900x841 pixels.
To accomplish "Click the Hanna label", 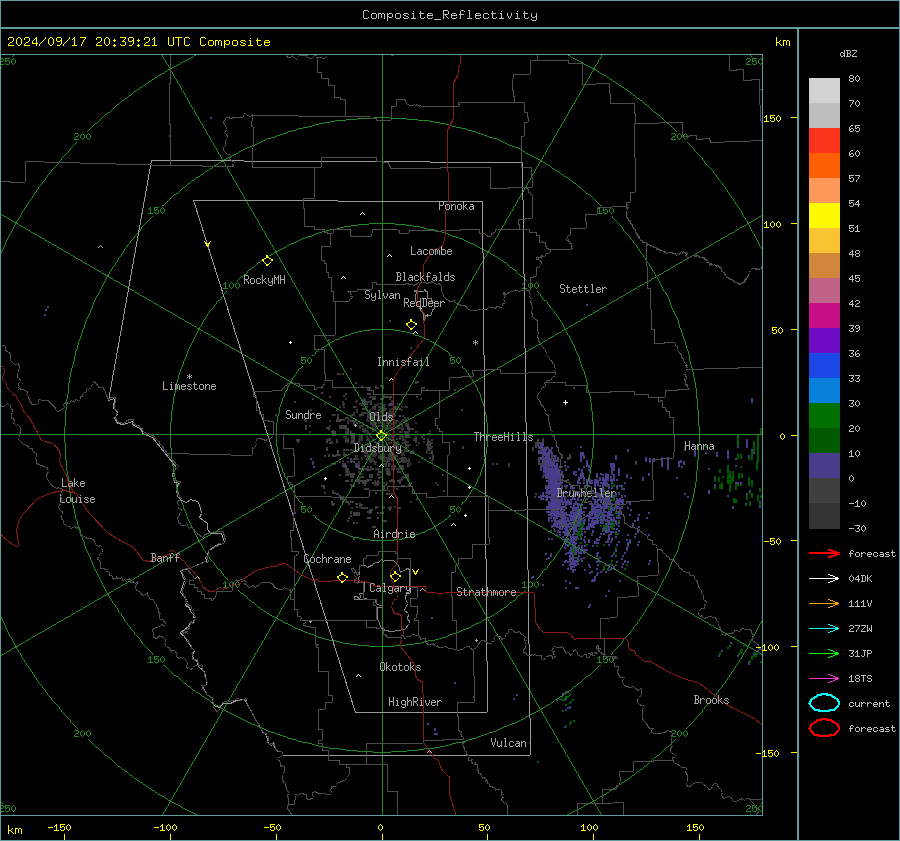I will 699,446.
